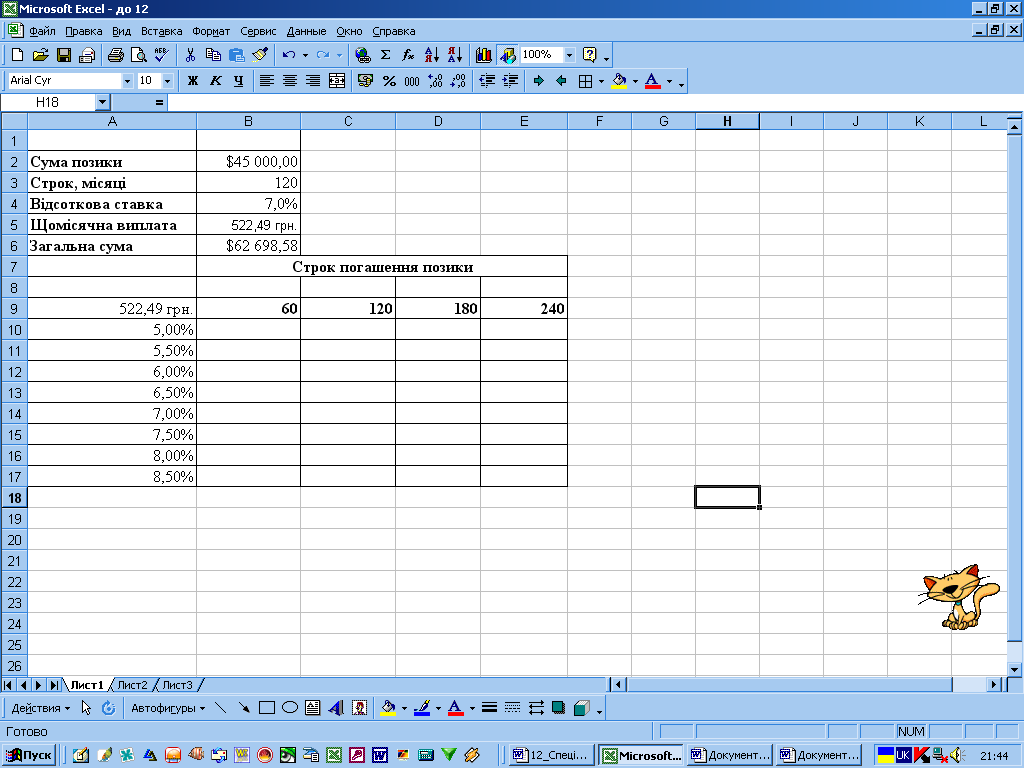The width and height of the screenshot is (1024, 768).
Task: Activate the Format Painter brush
Action: [260, 55]
